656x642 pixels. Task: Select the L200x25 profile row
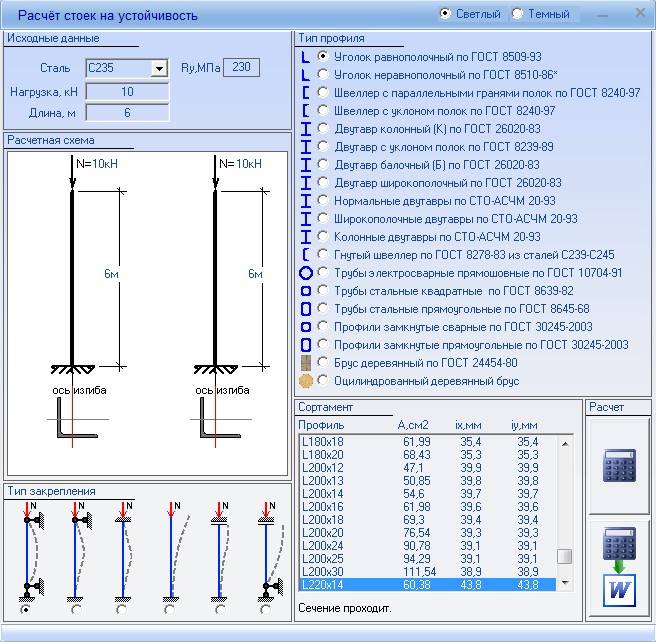[428, 558]
